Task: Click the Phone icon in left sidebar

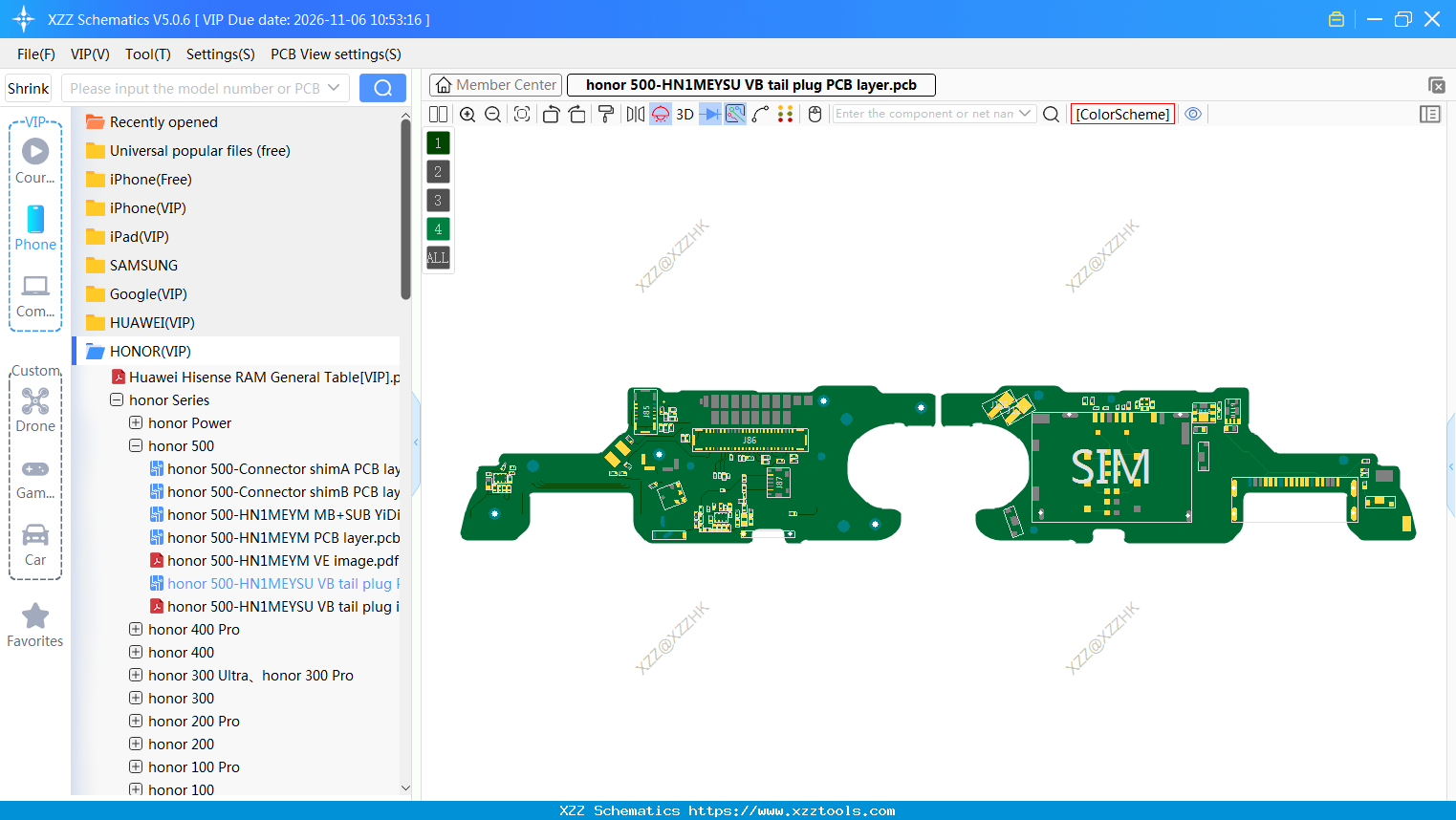Action: tap(34, 223)
